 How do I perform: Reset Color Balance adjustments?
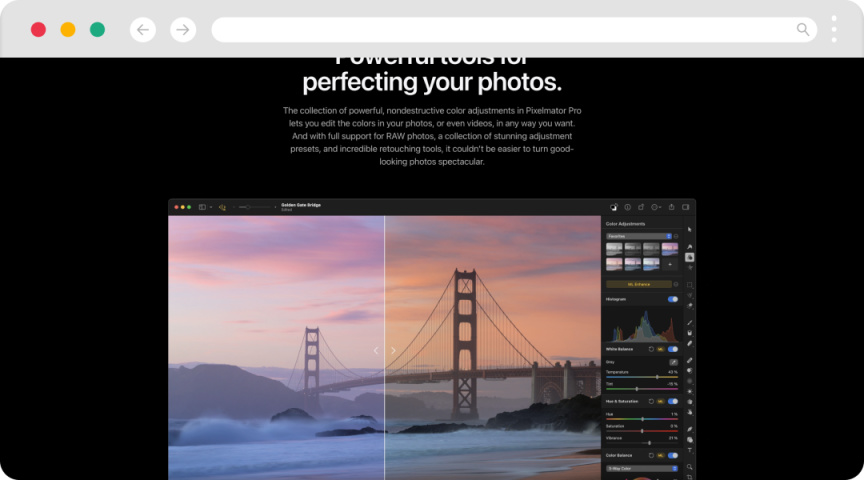pos(651,456)
